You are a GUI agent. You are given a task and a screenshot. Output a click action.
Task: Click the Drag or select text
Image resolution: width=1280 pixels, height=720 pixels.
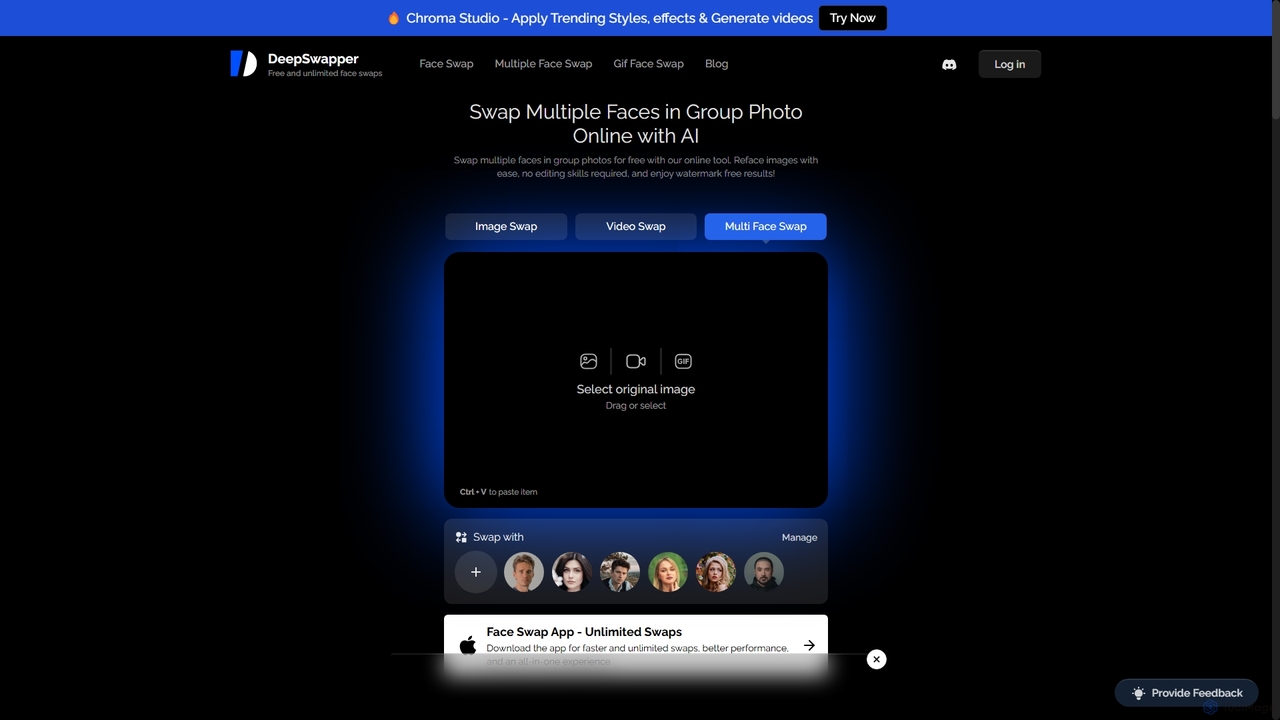[x=636, y=406]
